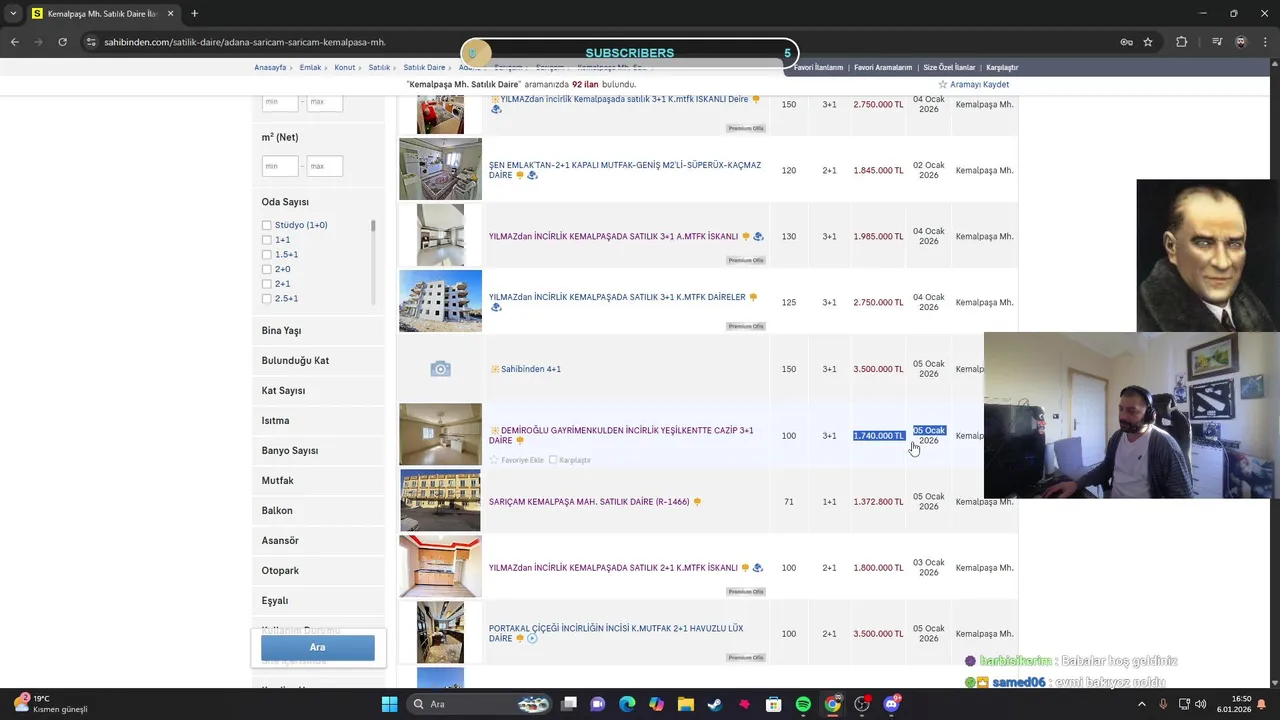The width and height of the screenshot is (1280, 720).
Task: Open the Chrome extensions puzzle icon
Action: (x=1181, y=42)
